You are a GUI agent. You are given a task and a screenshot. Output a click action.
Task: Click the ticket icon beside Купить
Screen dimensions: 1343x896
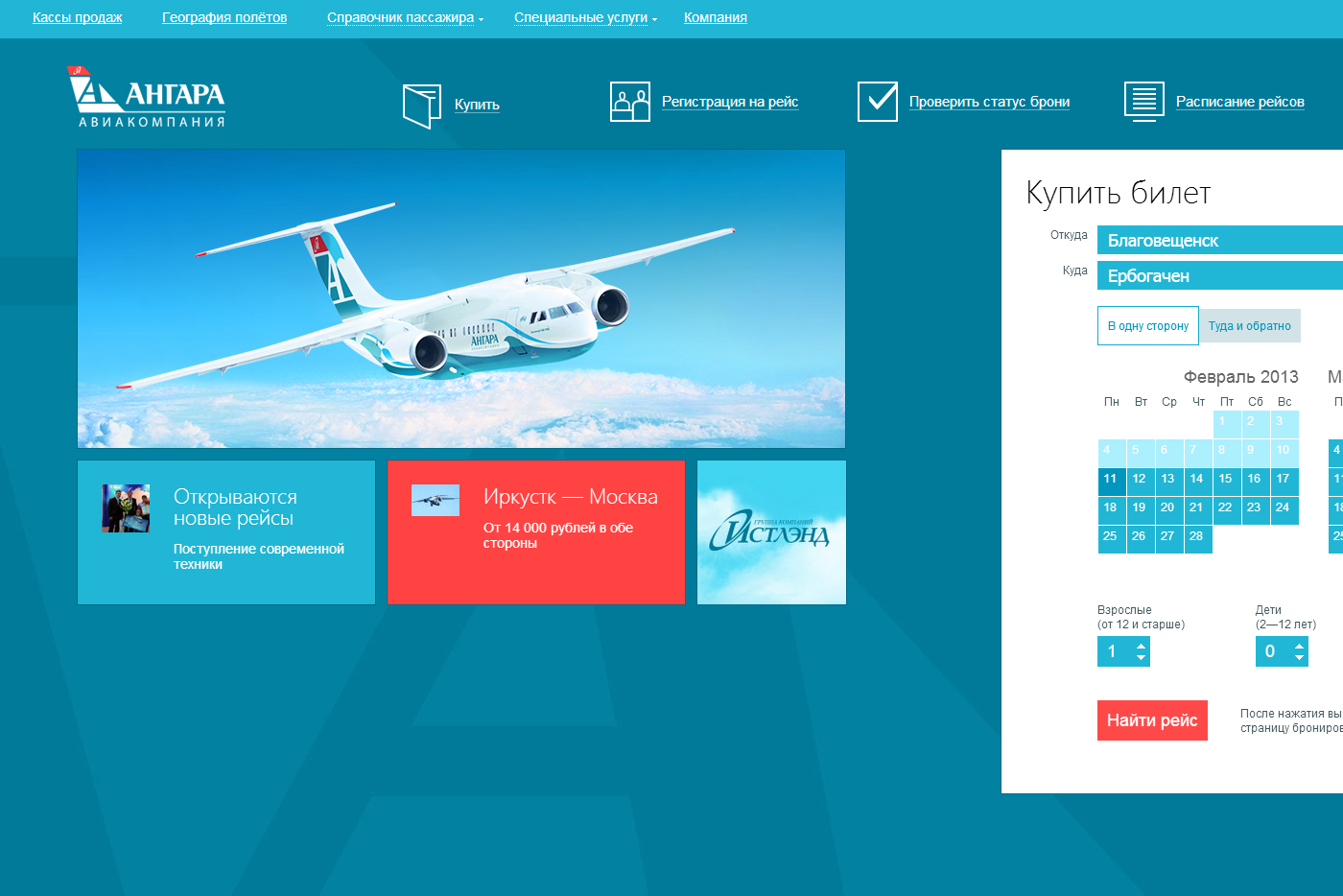click(x=421, y=106)
